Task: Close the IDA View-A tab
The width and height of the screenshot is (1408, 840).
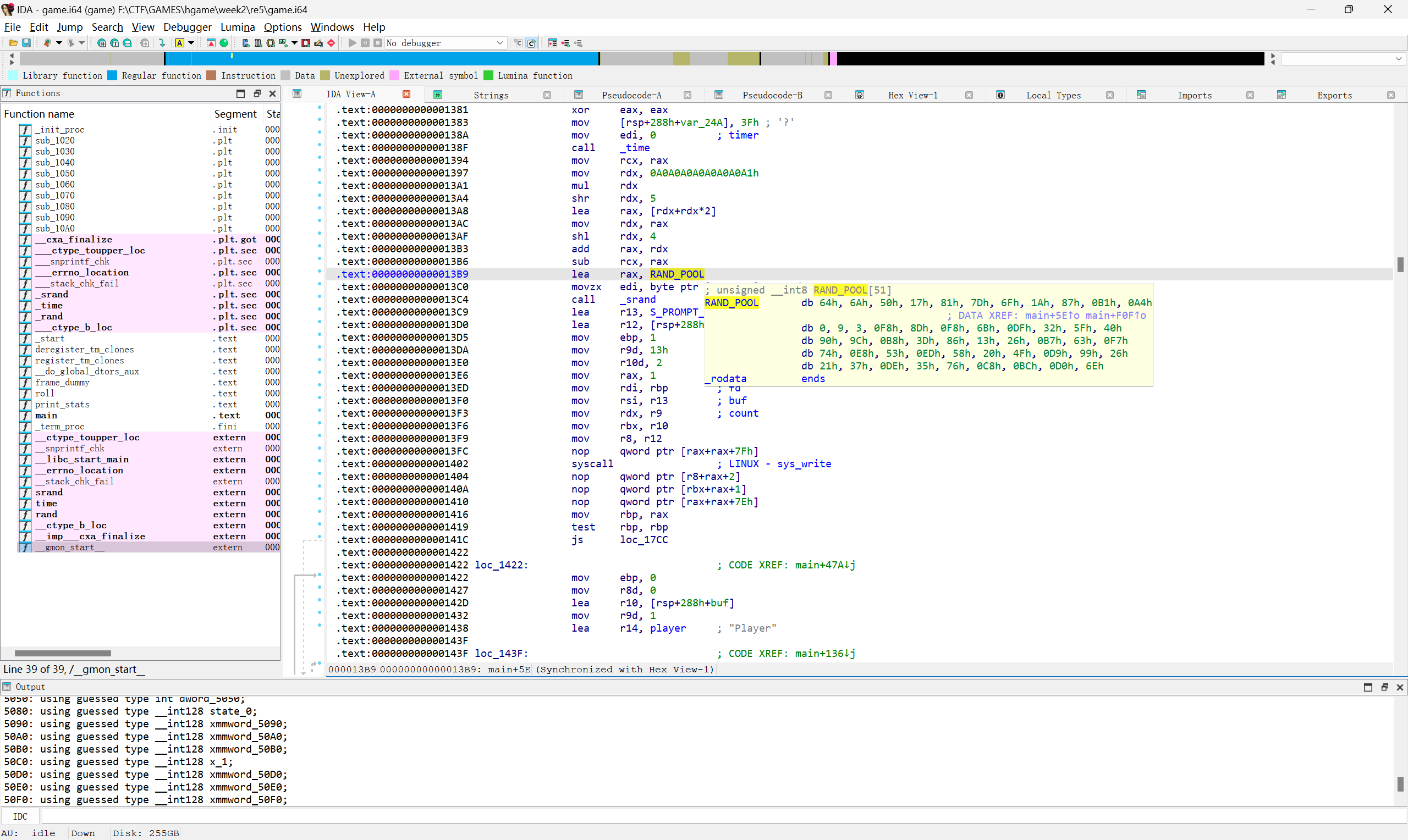Action: [x=406, y=94]
